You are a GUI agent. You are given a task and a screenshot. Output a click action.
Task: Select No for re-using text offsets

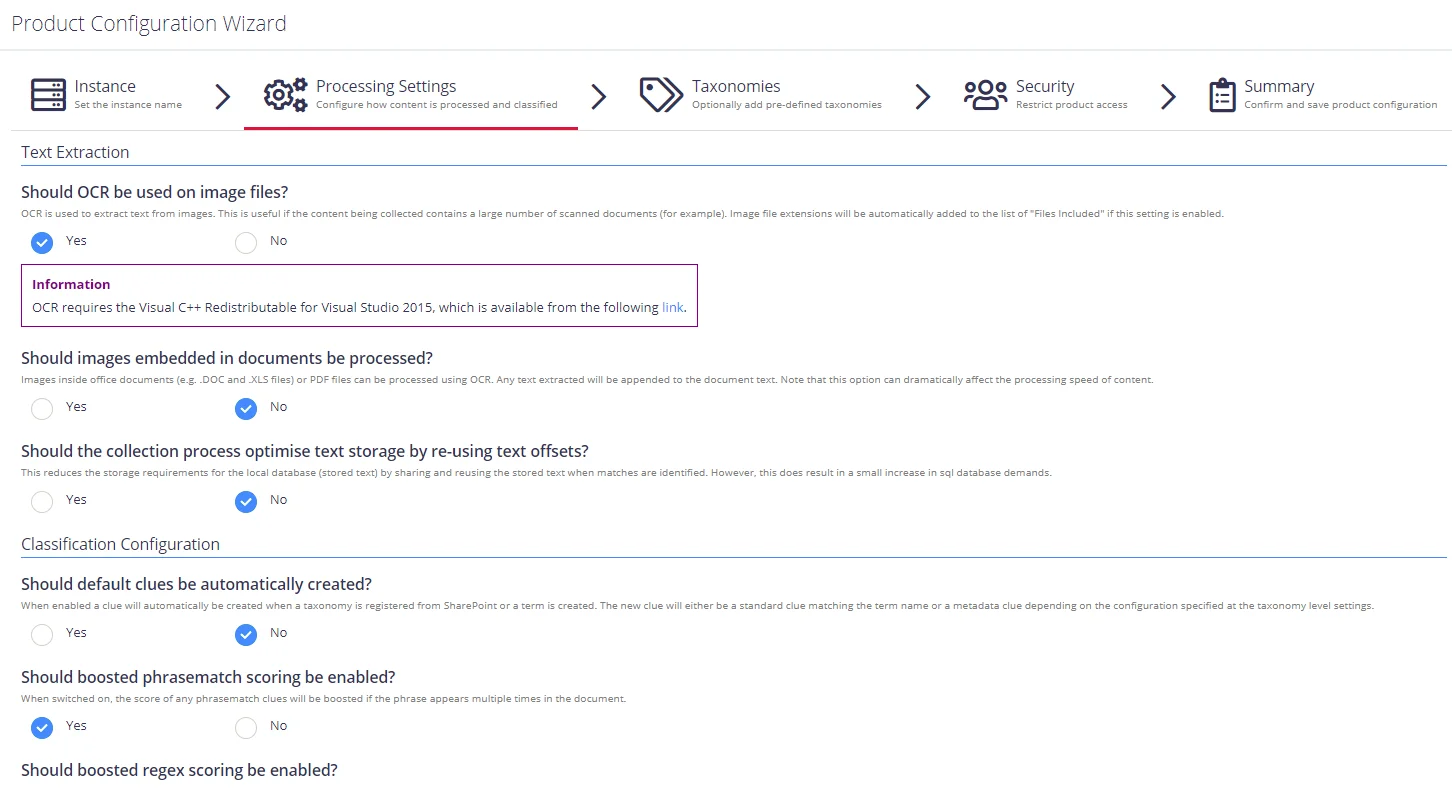click(246, 501)
